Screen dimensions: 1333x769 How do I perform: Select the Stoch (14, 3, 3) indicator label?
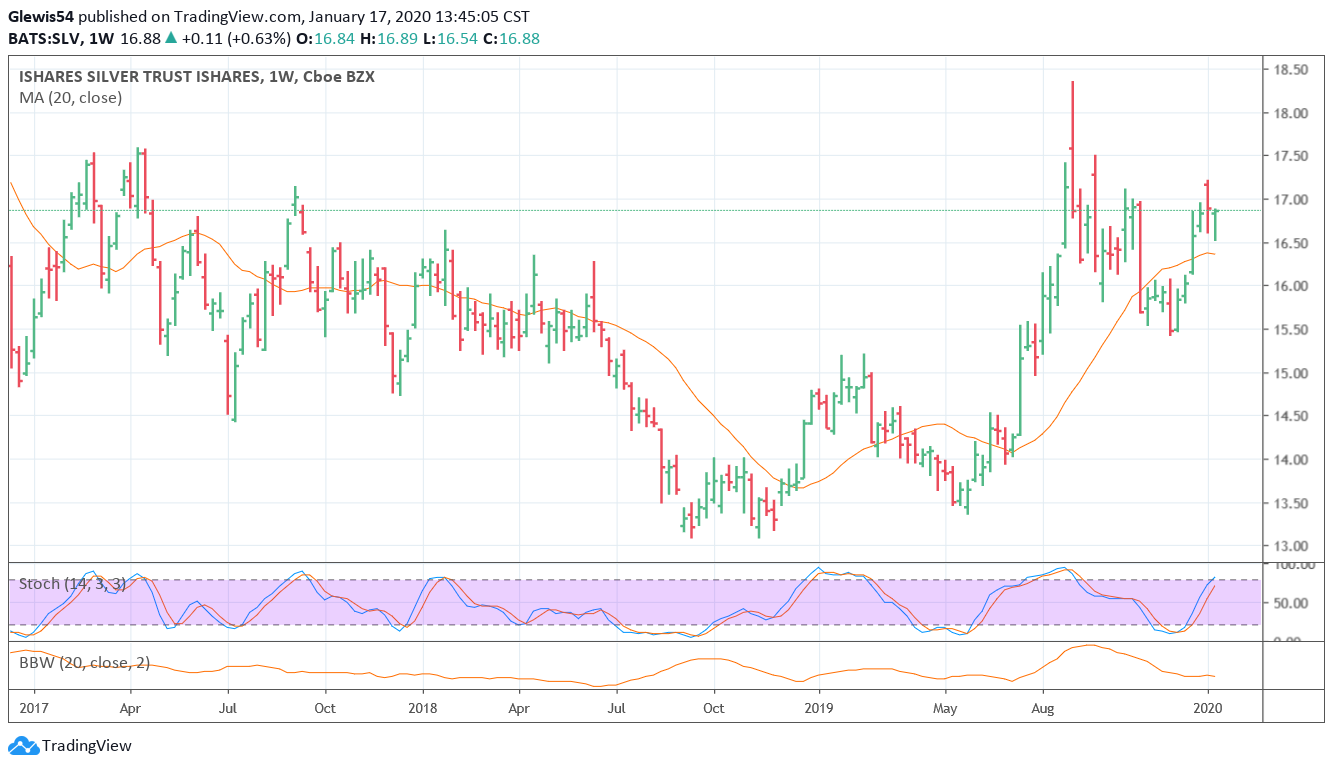click(x=72, y=584)
